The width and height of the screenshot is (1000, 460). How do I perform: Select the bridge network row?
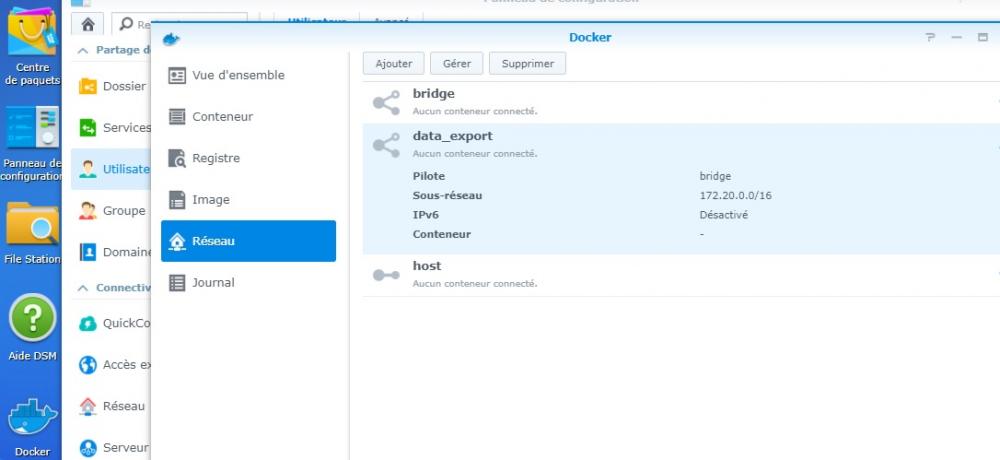(681, 102)
